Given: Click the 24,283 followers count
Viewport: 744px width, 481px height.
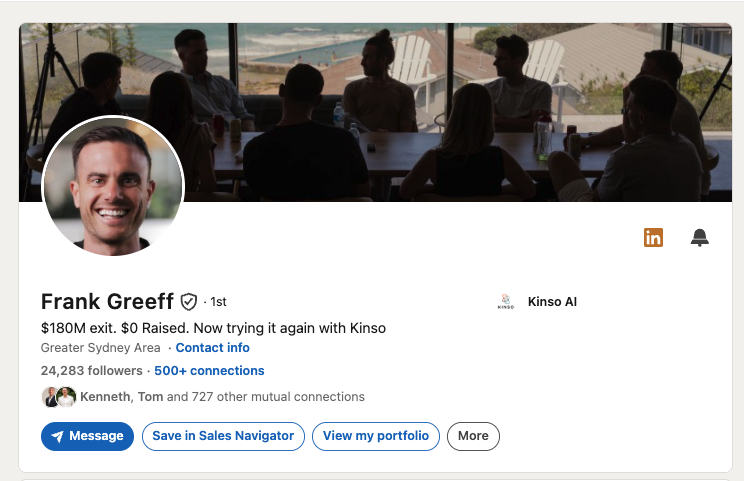Looking at the screenshot, I should click(x=91, y=371).
